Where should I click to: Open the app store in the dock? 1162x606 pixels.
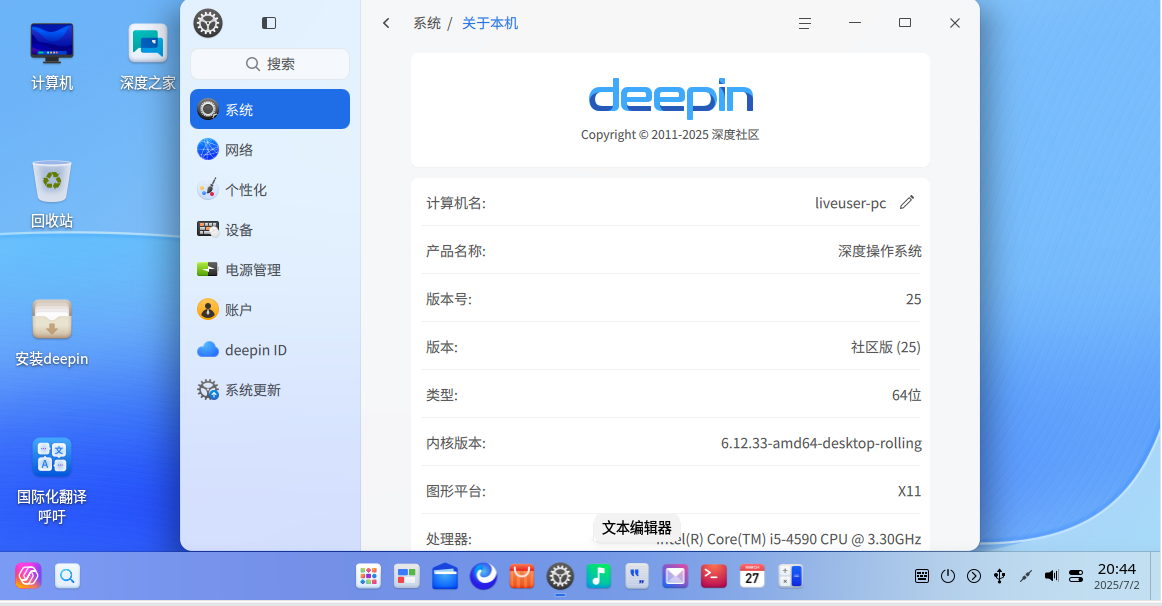click(x=522, y=576)
